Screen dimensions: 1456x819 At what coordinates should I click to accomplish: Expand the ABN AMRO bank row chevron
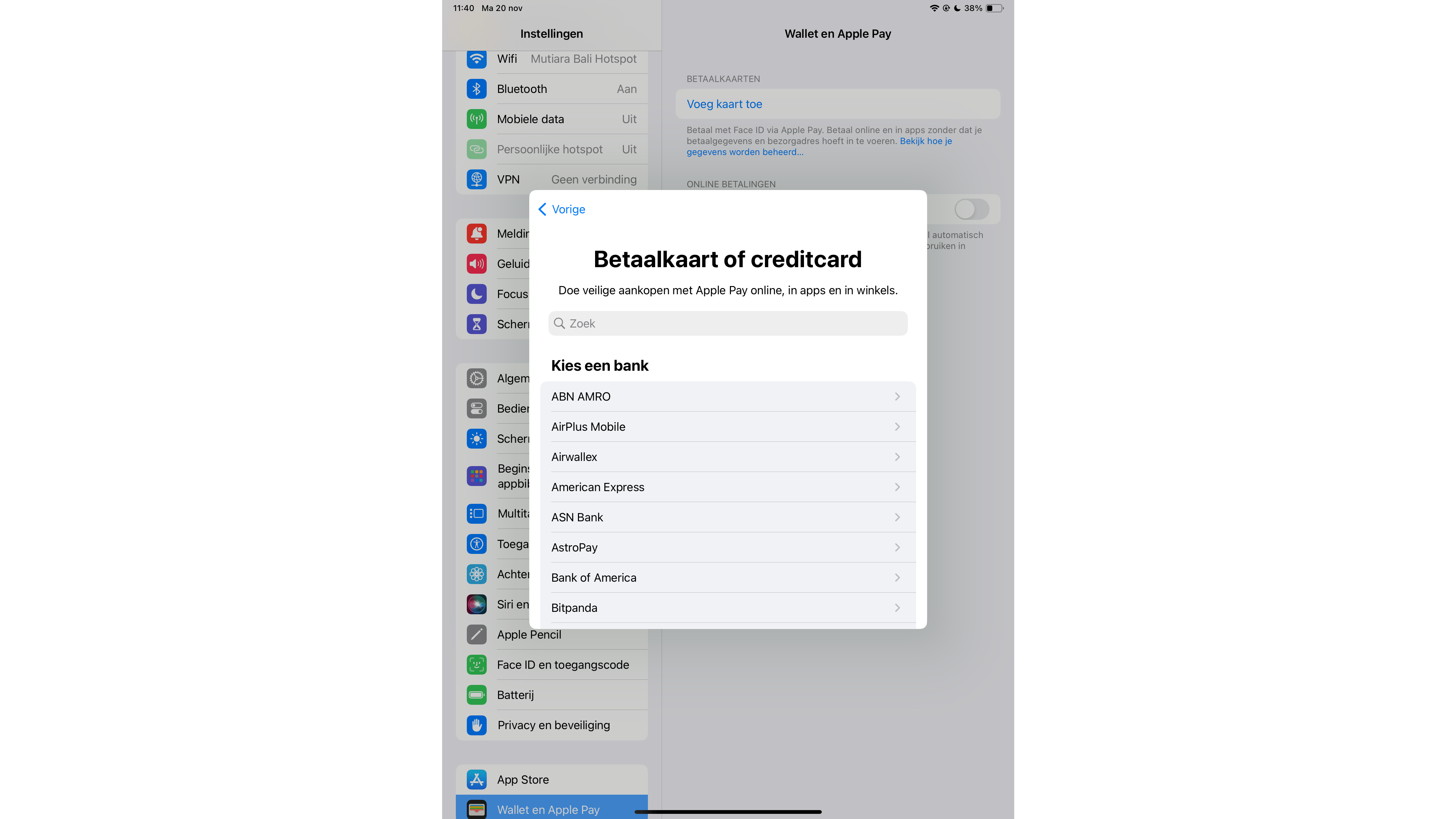tap(897, 397)
